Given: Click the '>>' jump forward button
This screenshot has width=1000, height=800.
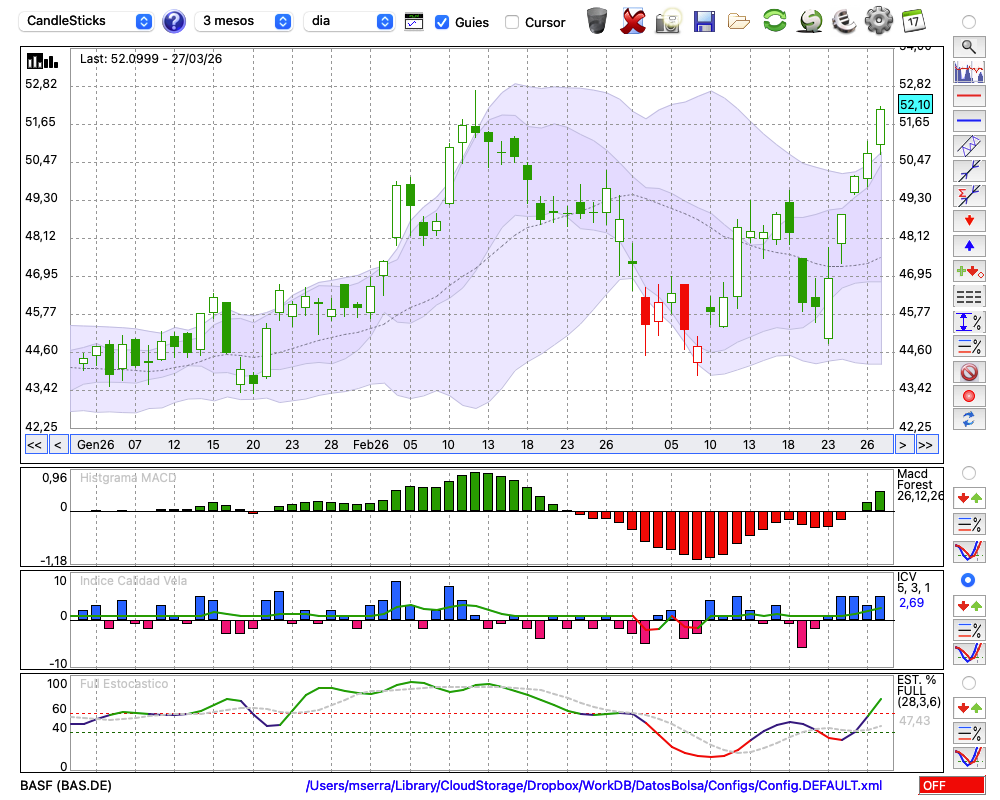Looking at the screenshot, I should [x=926, y=445].
